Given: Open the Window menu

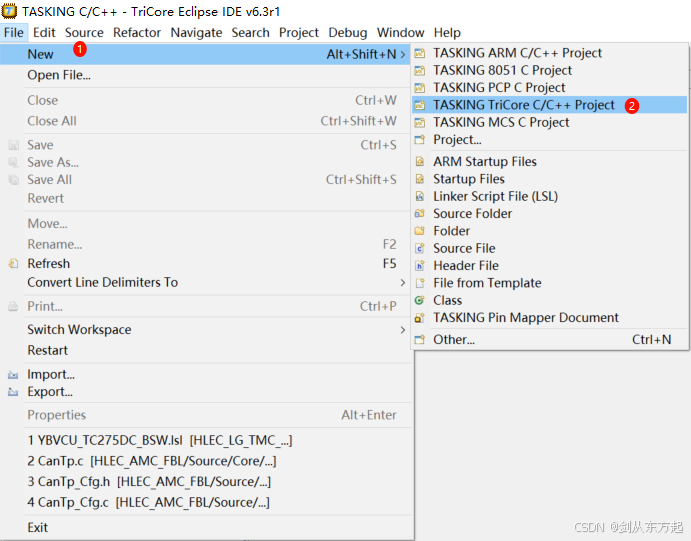Looking at the screenshot, I should (x=401, y=33).
